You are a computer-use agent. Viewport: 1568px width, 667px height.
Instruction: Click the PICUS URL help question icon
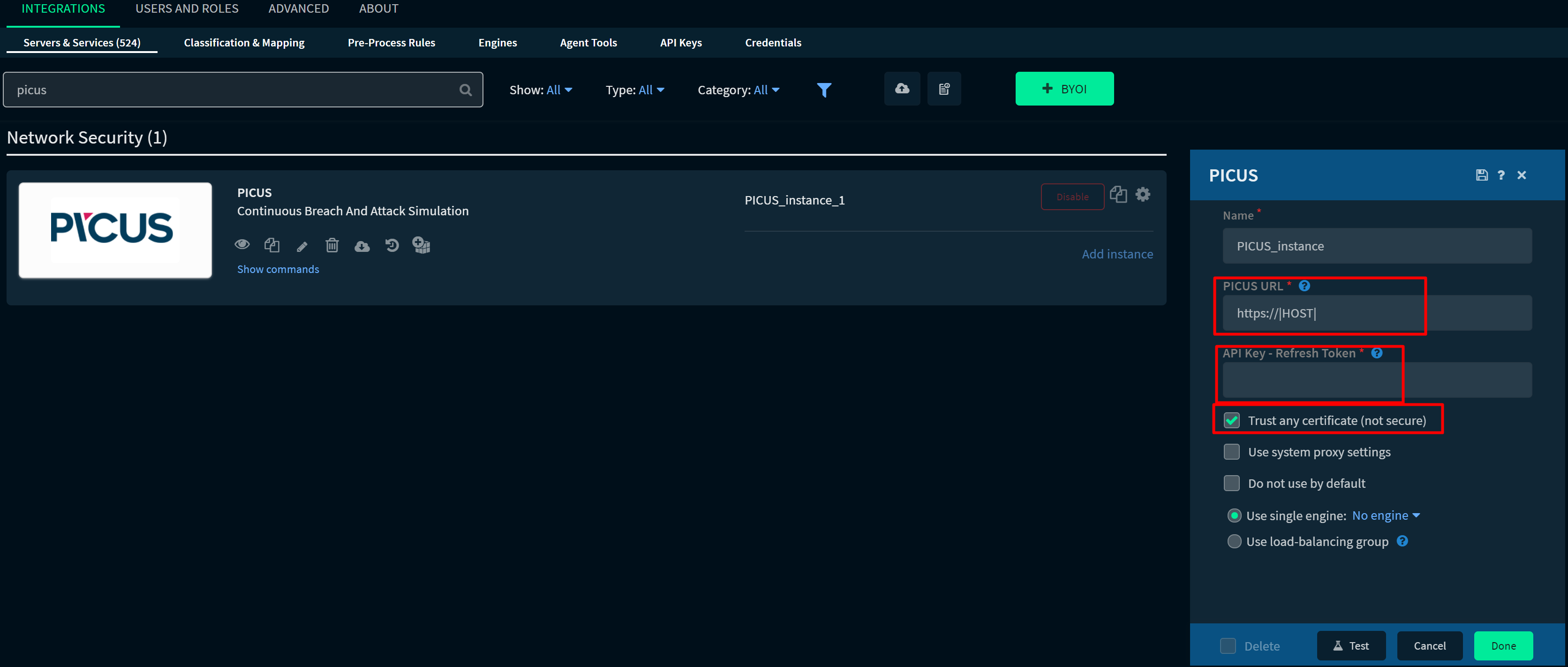[x=1304, y=286]
